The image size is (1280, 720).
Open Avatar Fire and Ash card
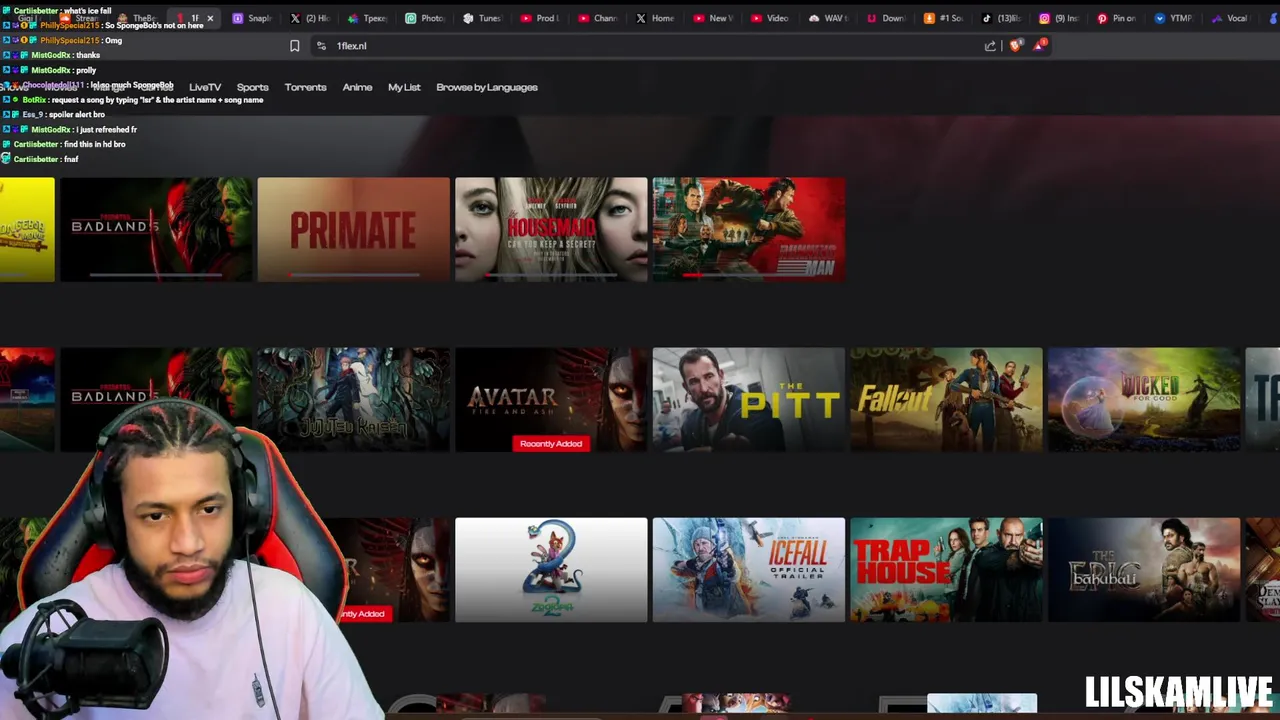pyautogui.click(x=551, y=399)
